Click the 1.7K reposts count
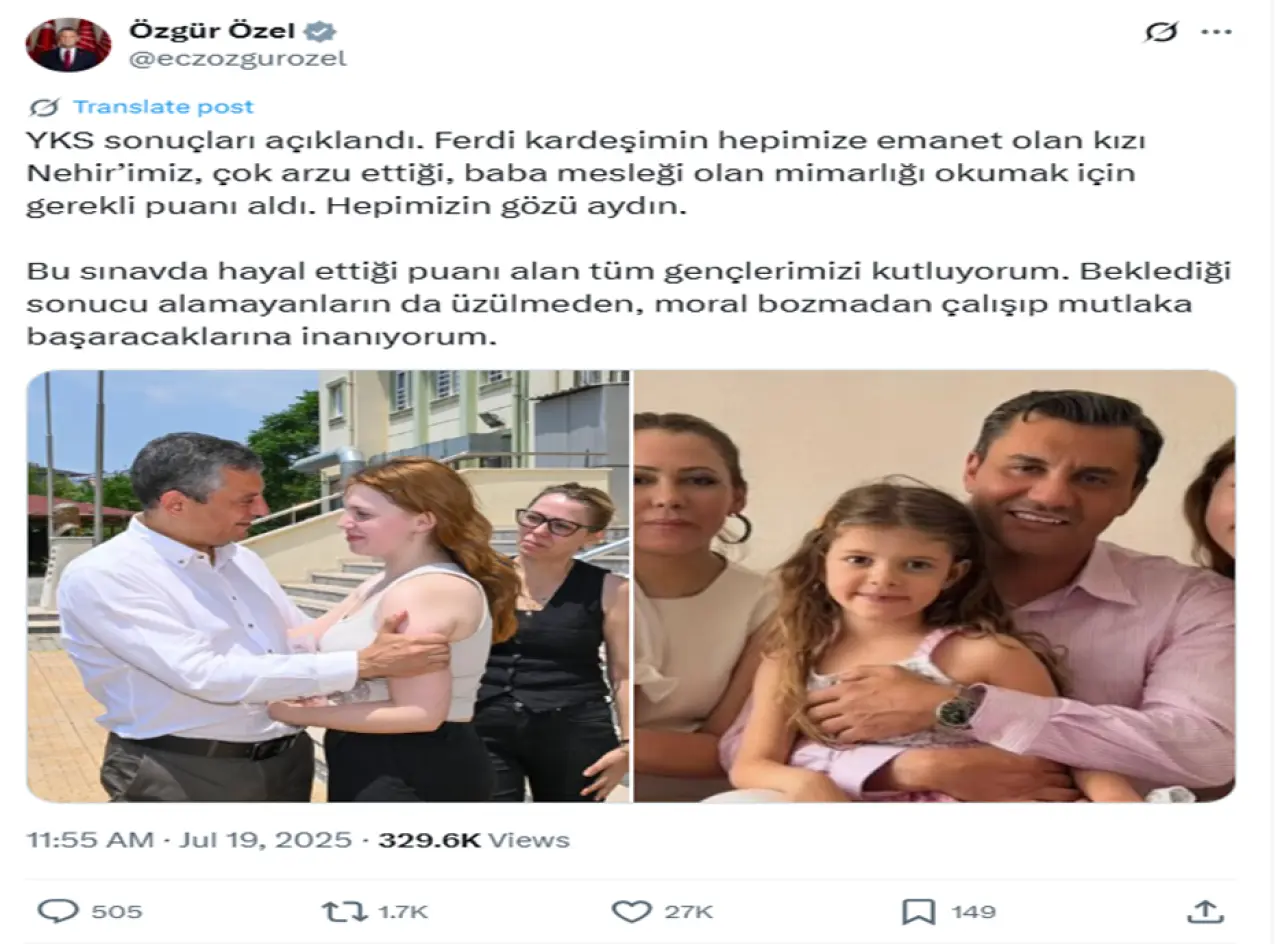Image resolution: width=1280 pixels, height=944 pixels. click(402, 912)
